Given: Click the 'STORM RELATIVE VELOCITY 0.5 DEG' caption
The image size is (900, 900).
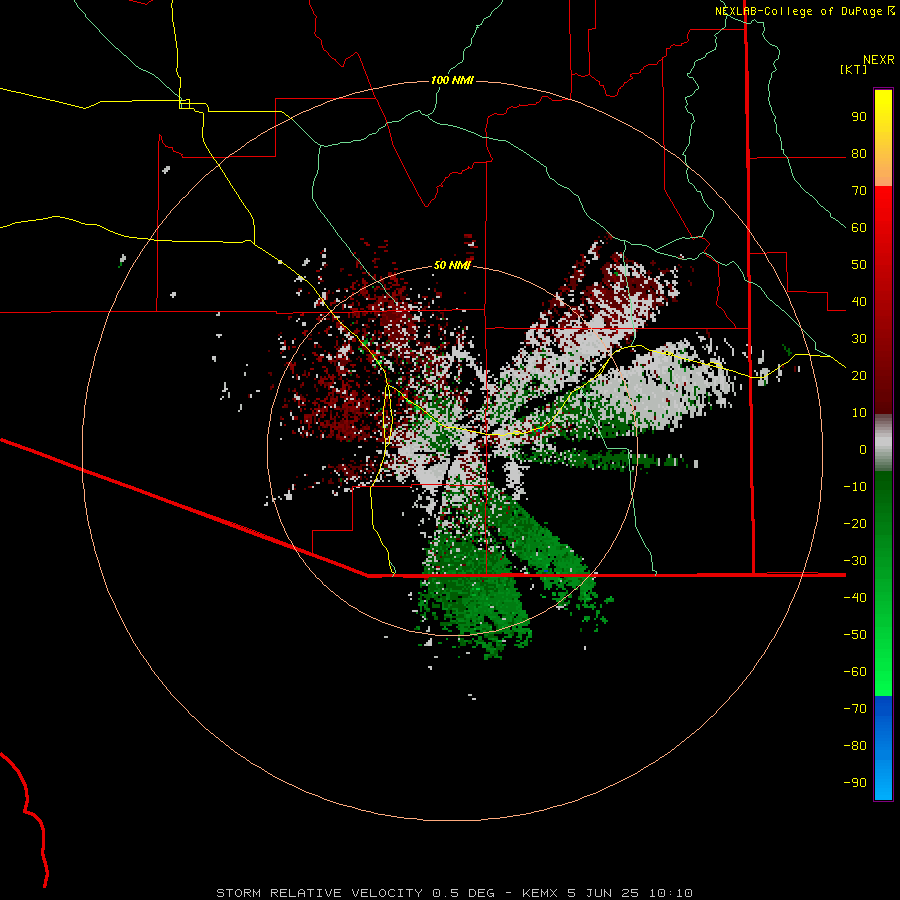Looking at the screenshot, I should coord(355,893).
